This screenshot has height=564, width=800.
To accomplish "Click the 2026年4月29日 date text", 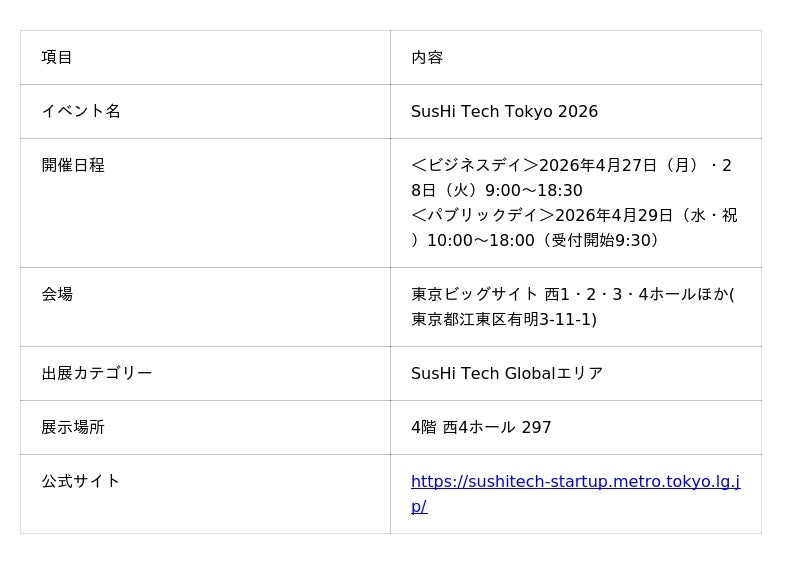I will pos(606,215).
